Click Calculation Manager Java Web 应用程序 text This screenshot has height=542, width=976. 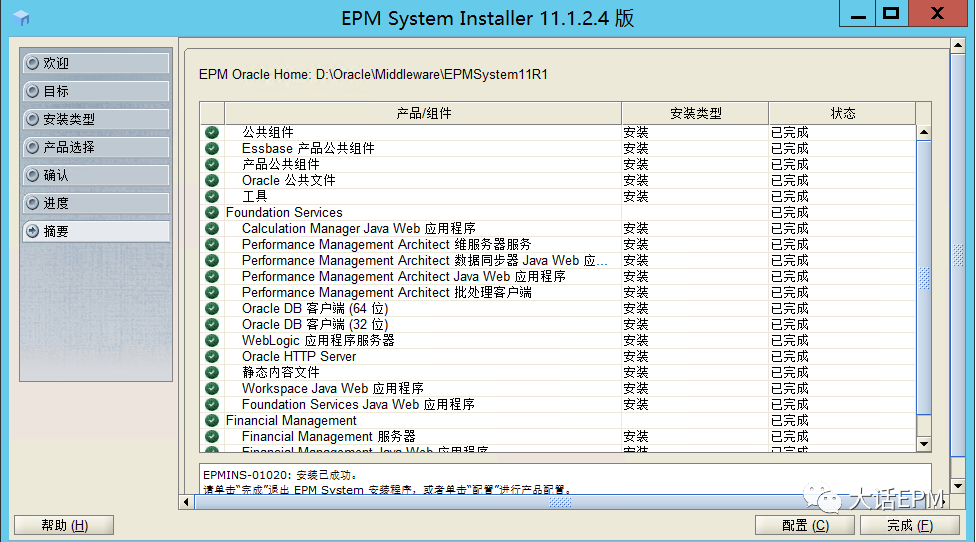point(359,228)
